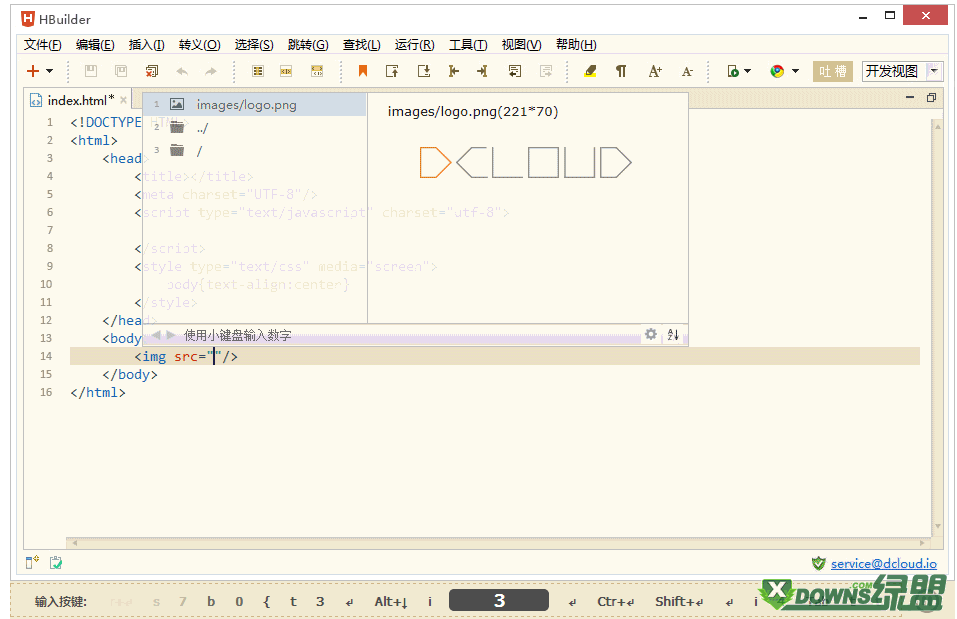Choose the ../ parent folder suggestion
Viewport: 957px width, 619px height.
[x=255, y=128]
